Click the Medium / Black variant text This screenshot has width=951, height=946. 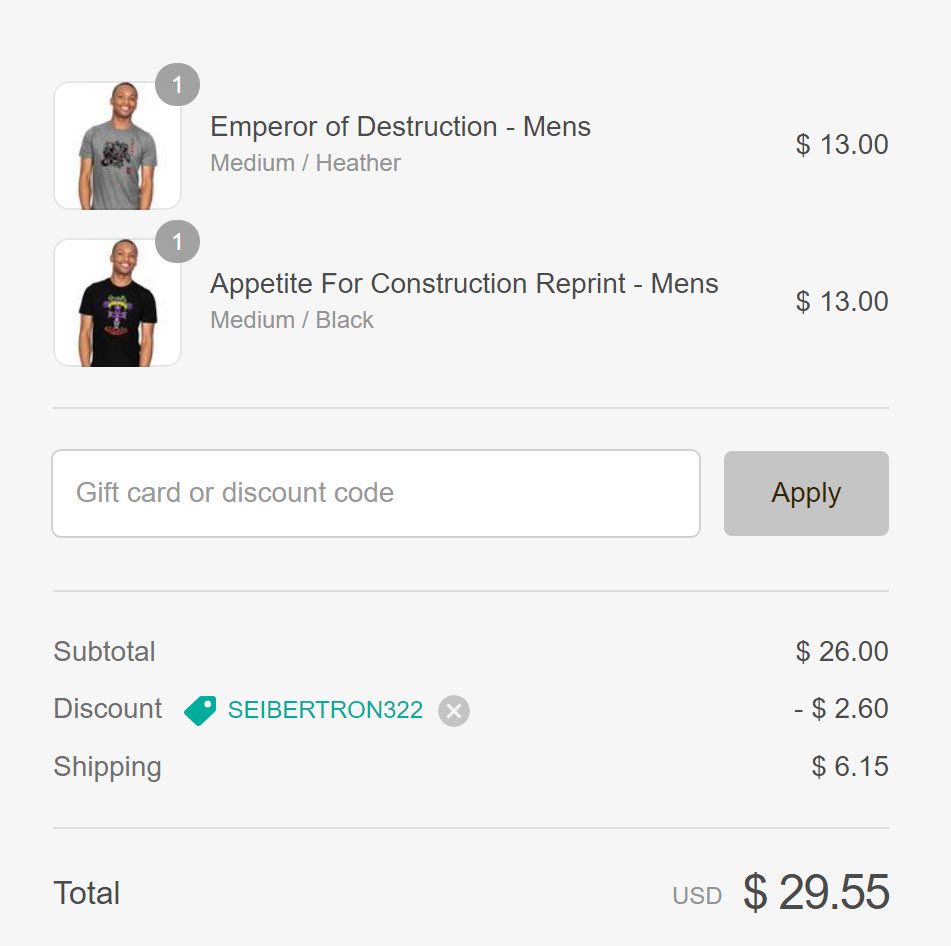(292, 320)
